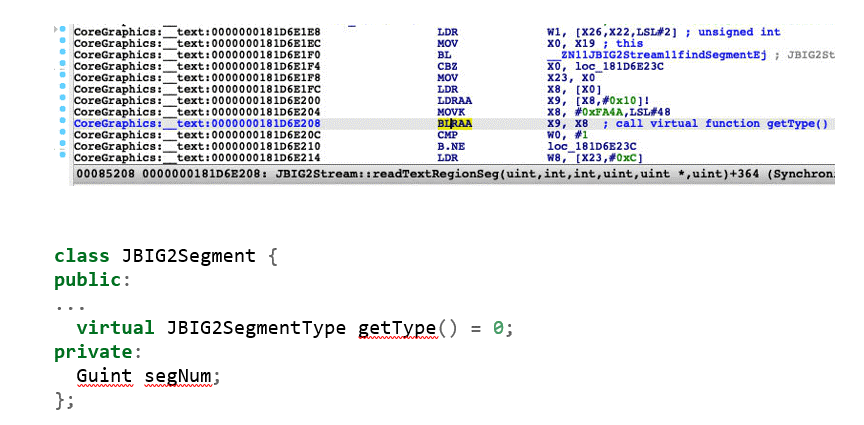Click the 'unsigned int' comment
The image size is (864, 425).
pyautogui.click(x=739, y=32)
